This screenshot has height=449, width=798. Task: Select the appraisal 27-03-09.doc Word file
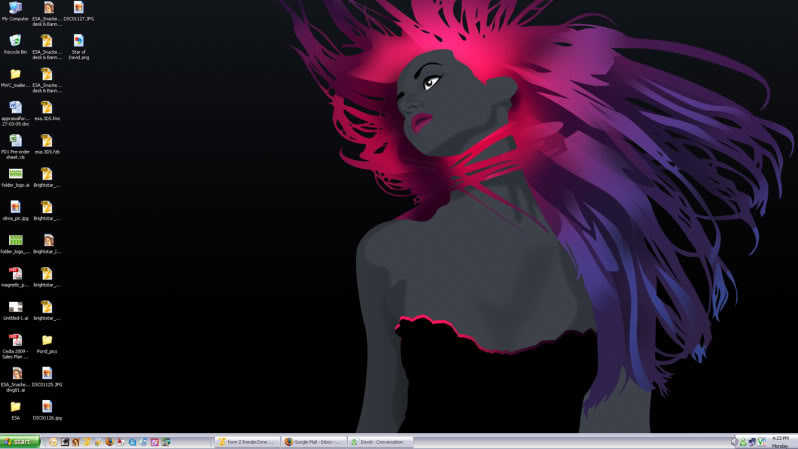pyautogui.click(x=15, y=113)
